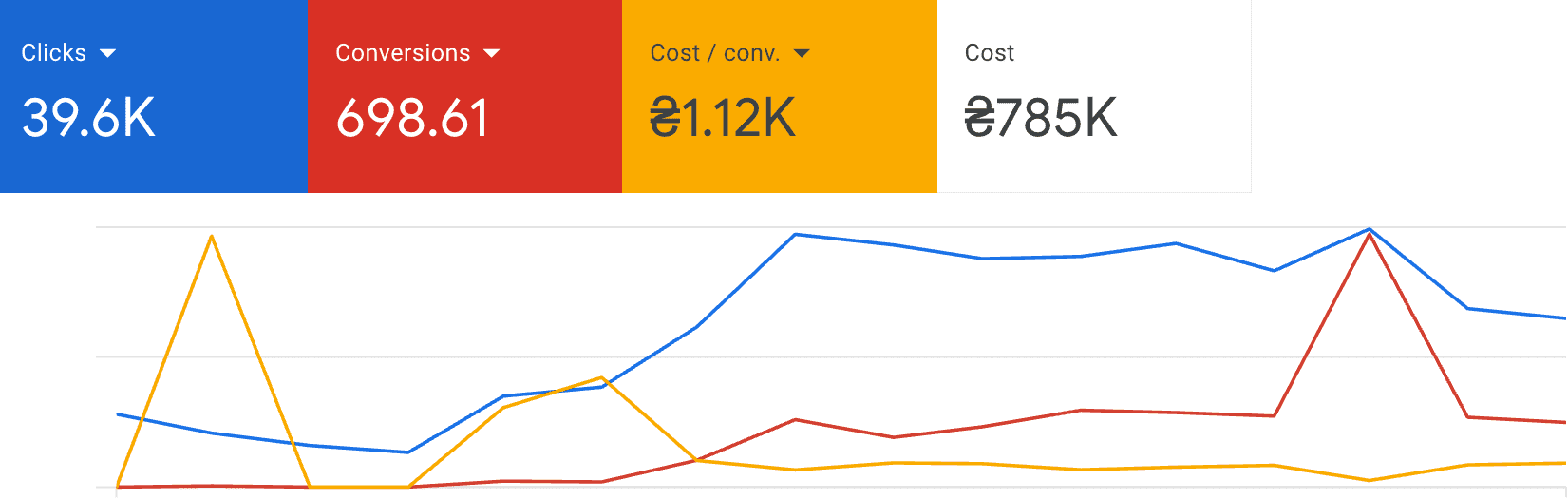Click the first yellow line peak on chart
The width and height of the screenshot is (1568, 500).
[211, 236]
